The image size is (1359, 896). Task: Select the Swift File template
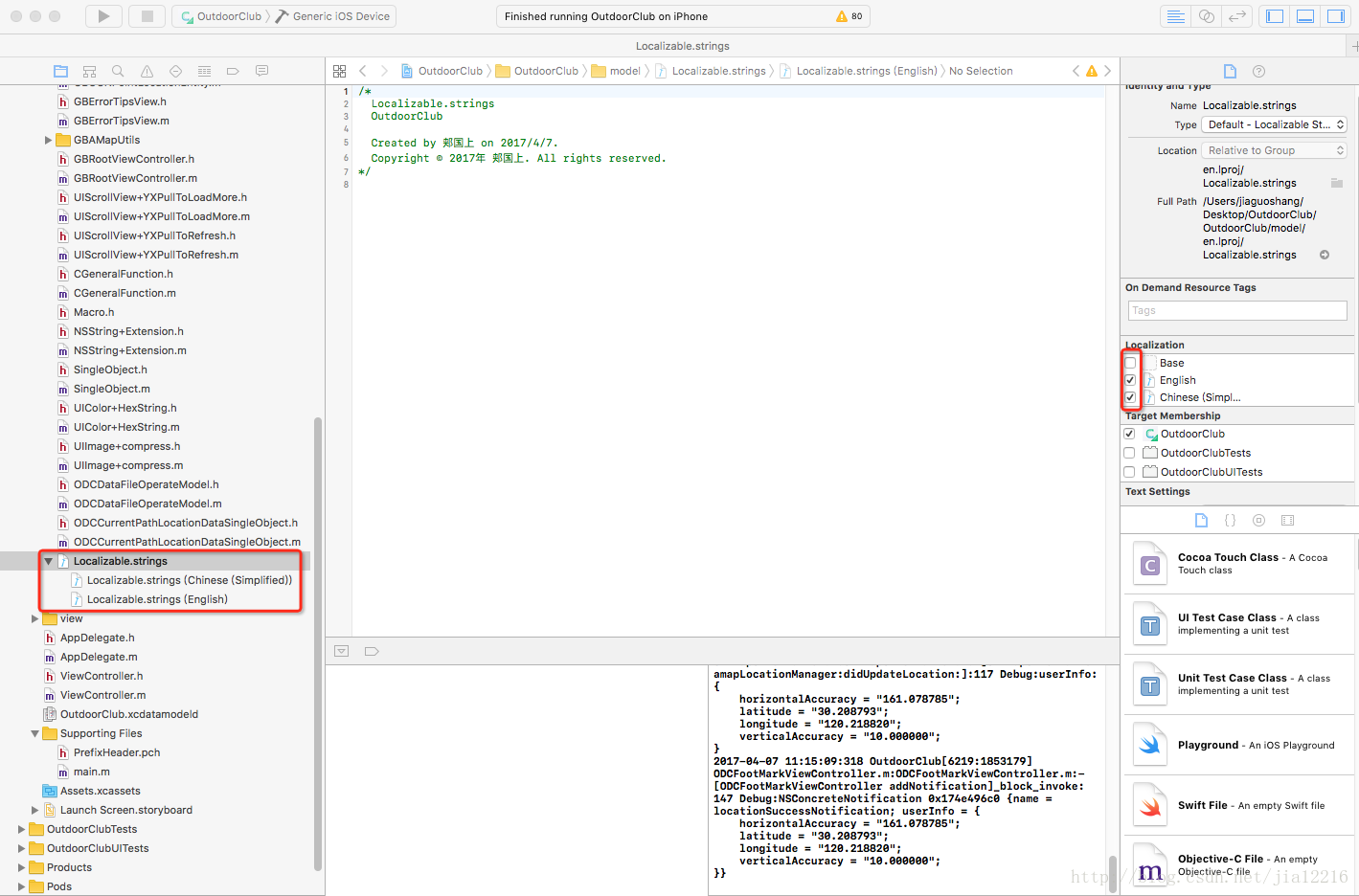[x=1239, y=805]
